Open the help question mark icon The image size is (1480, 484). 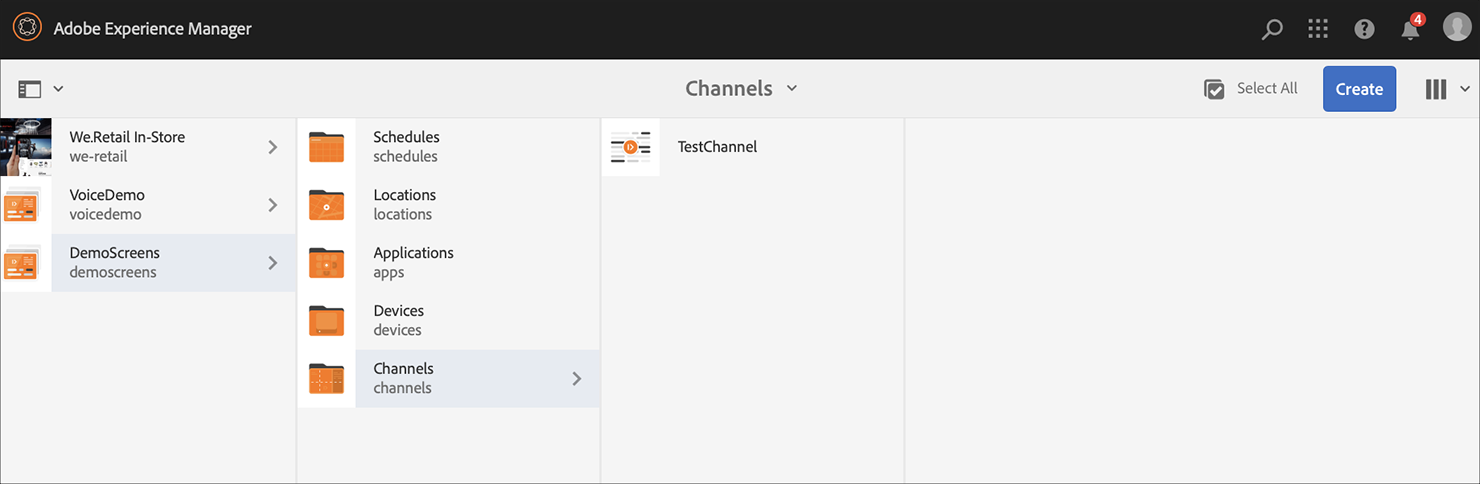coord(1364,29)
